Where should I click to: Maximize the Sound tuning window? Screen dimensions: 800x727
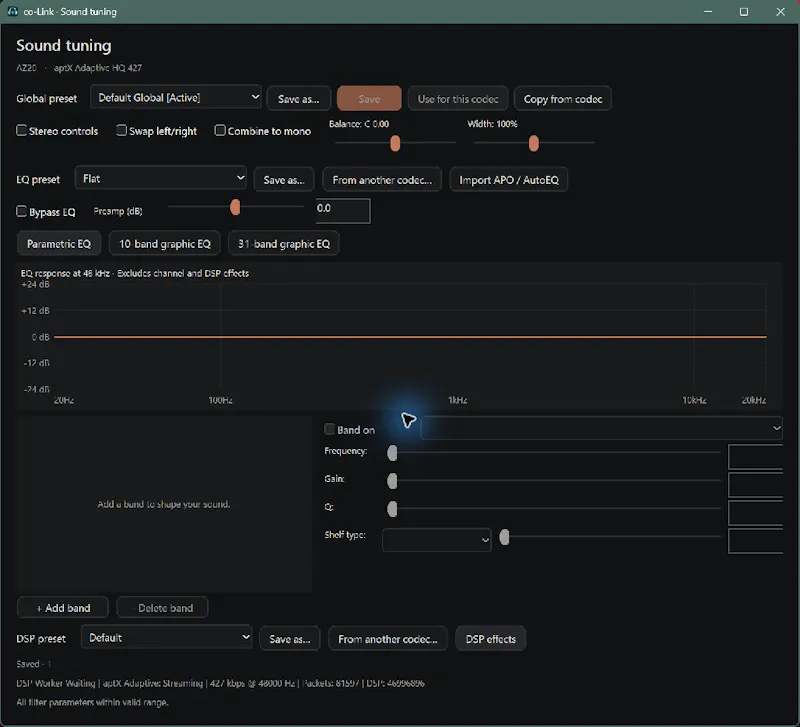tap(744, 11)
